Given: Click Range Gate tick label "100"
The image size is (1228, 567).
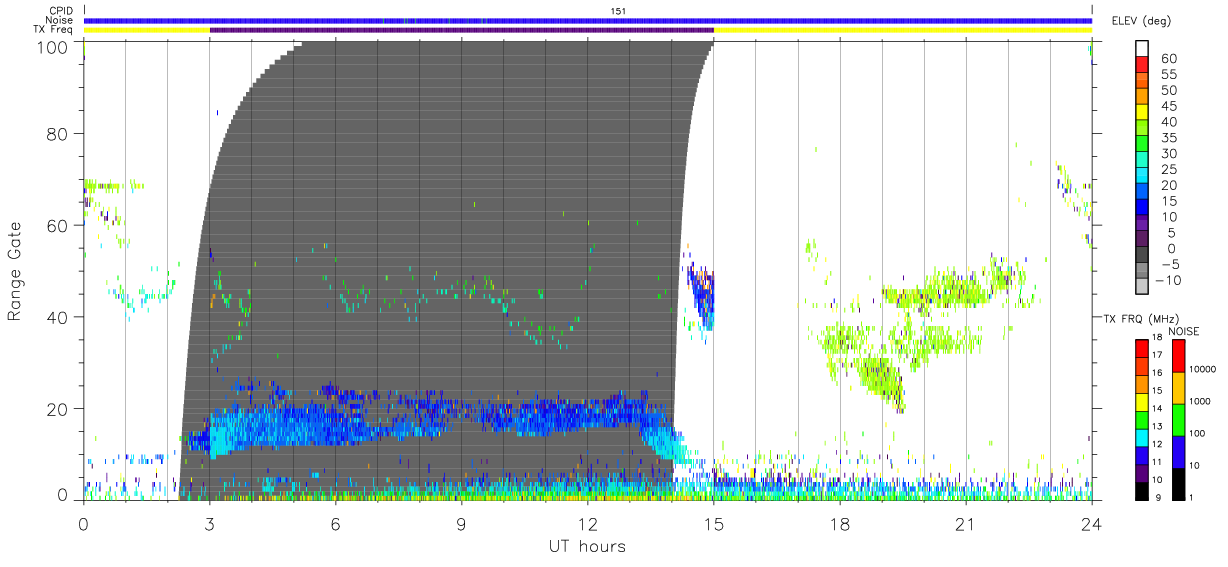Looking at the screenshot, I should pyautogui.click(x=54, y=46).
